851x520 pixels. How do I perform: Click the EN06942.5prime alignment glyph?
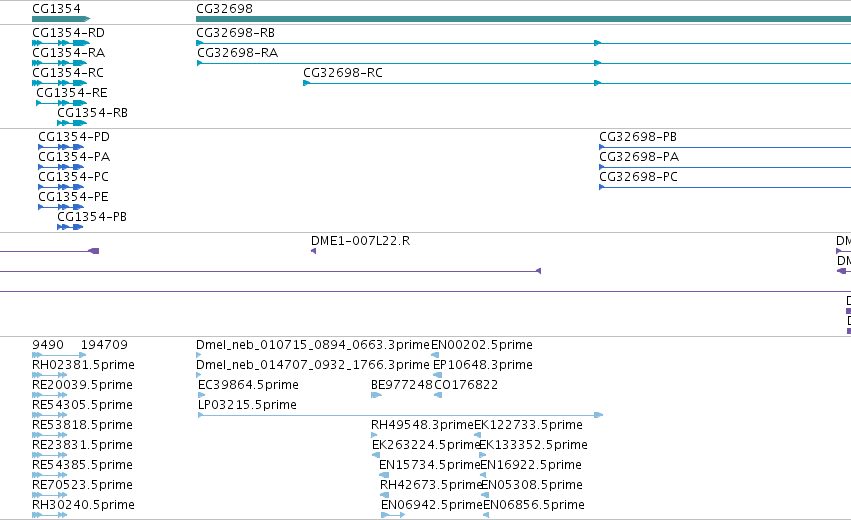[x=393, y=515]
